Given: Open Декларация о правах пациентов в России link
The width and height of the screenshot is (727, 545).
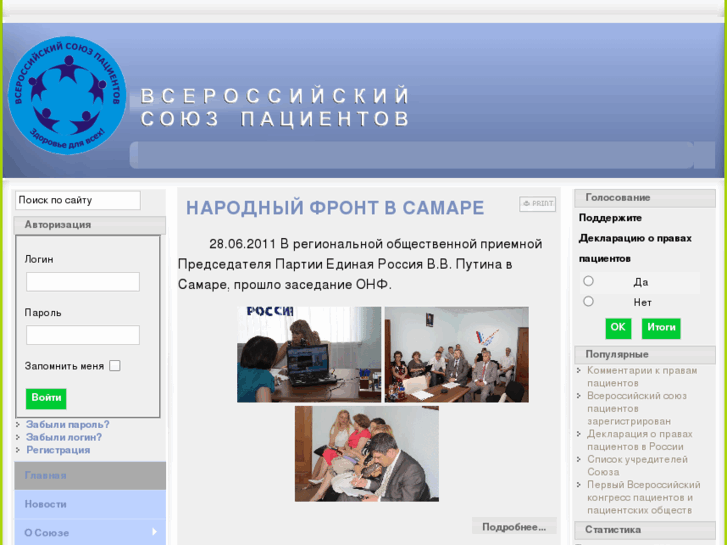Looking at the screenshot, I should [x=640, y=440].
